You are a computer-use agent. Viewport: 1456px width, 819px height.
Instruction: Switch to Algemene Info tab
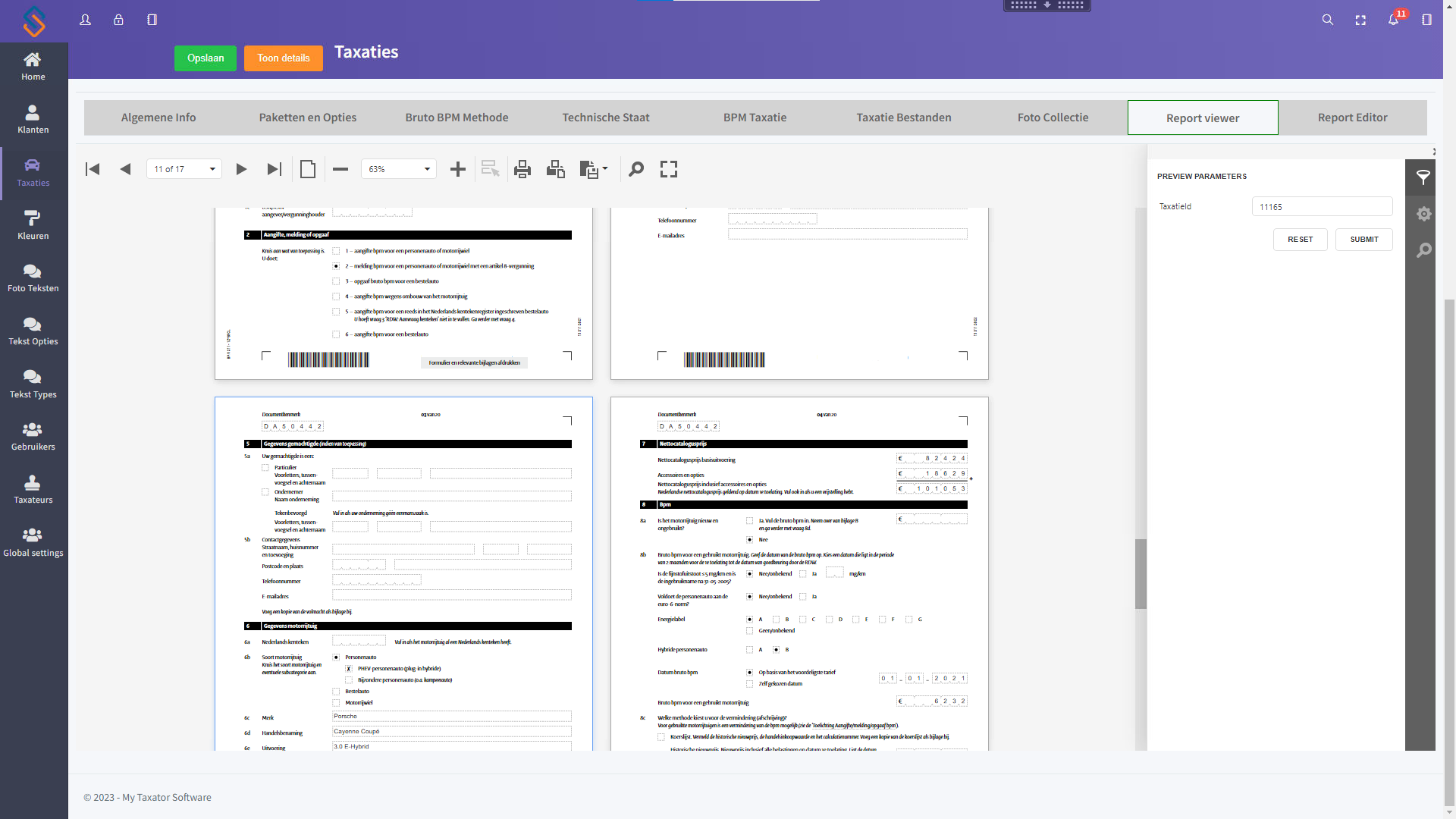tap(158, 118)
